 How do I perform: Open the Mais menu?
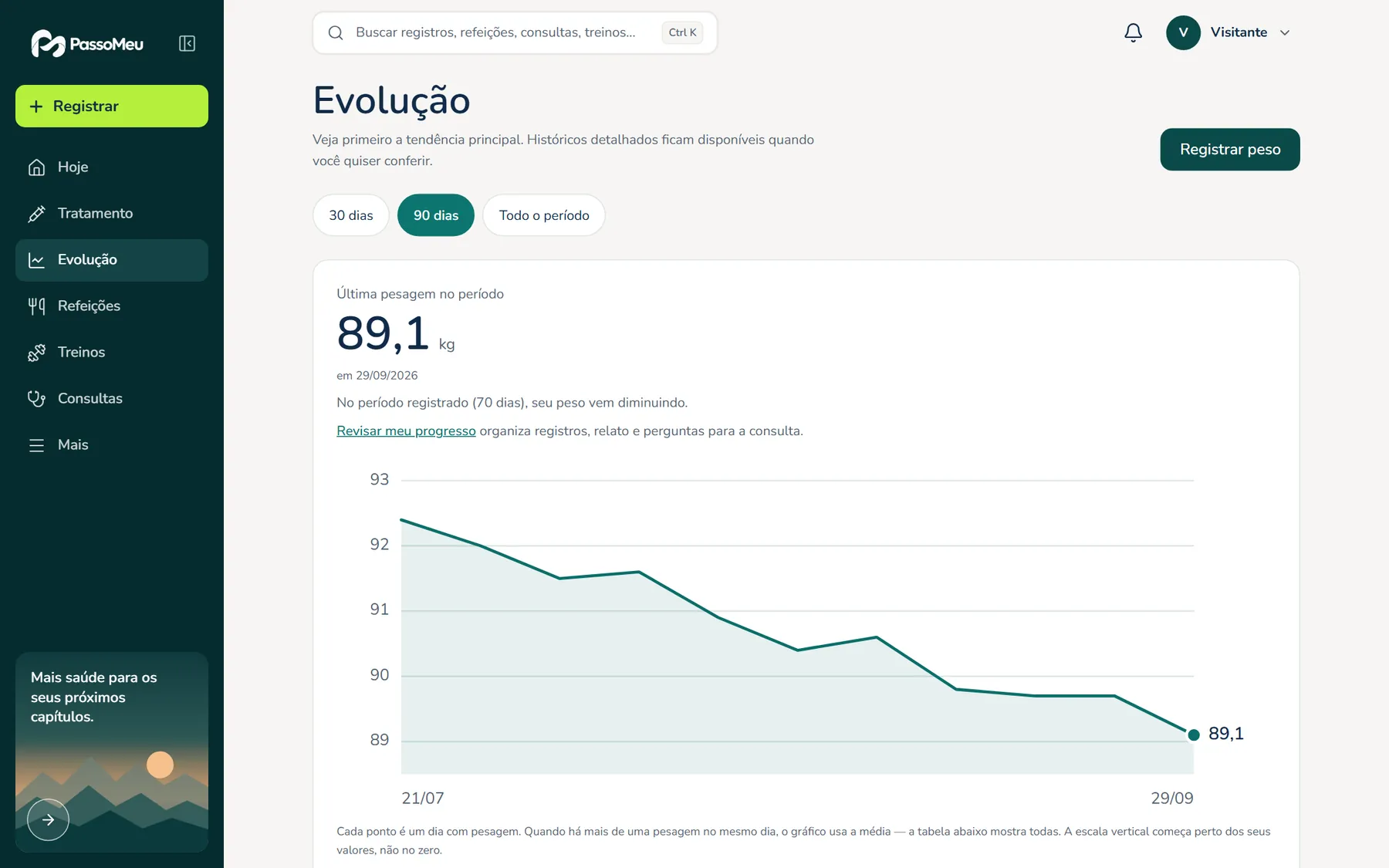coord(112,445)
